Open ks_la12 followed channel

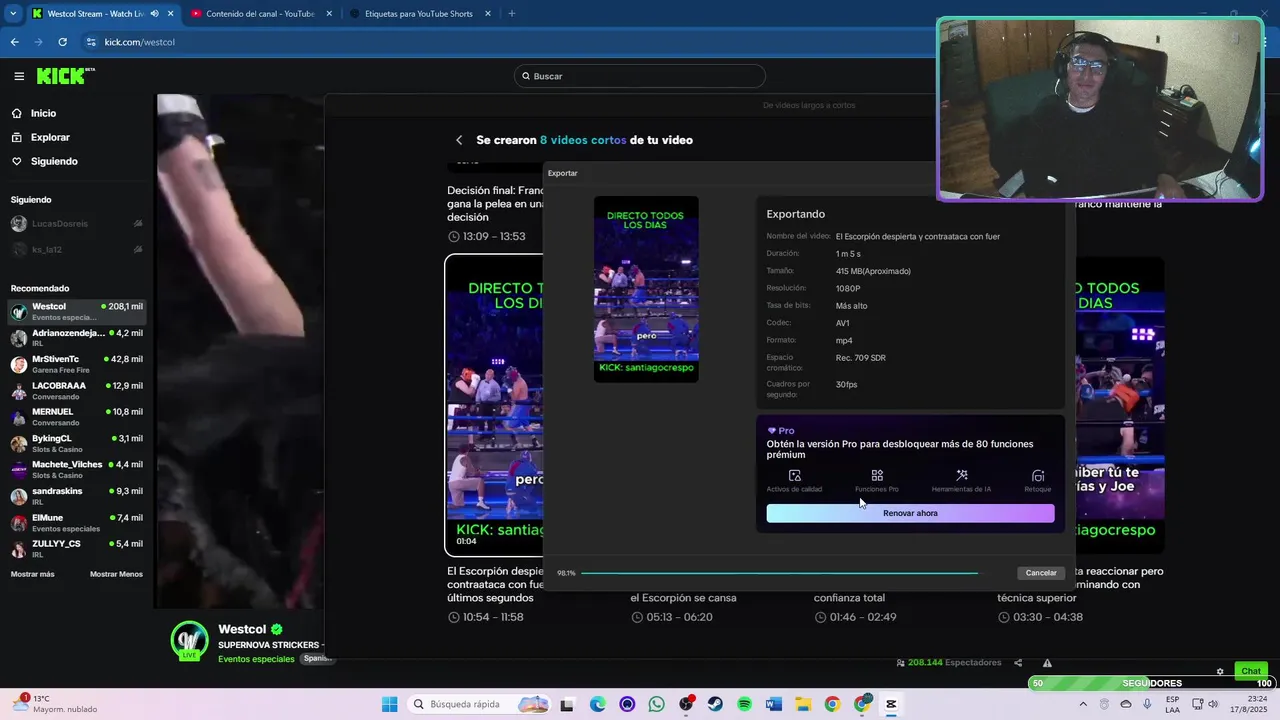77,250
